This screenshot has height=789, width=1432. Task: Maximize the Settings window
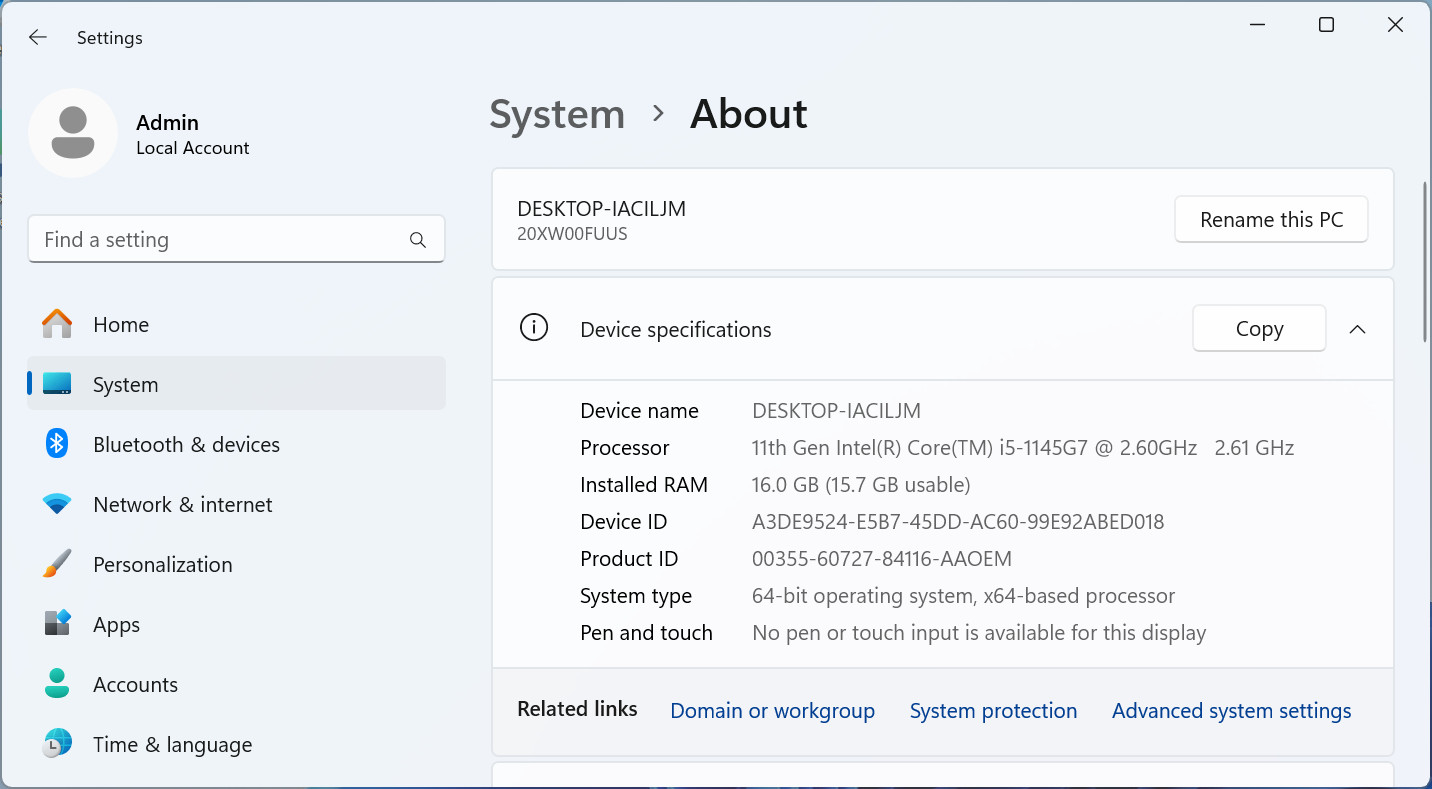click(x=1326, y=25)
